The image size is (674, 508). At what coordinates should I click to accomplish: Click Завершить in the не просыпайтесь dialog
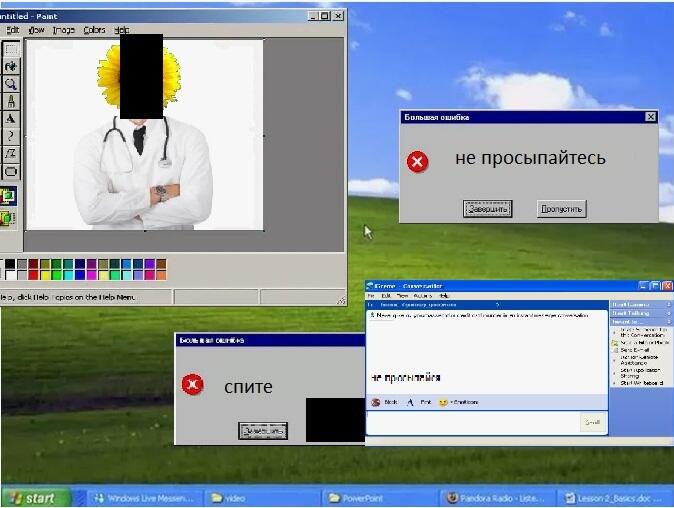click(487, 209)
